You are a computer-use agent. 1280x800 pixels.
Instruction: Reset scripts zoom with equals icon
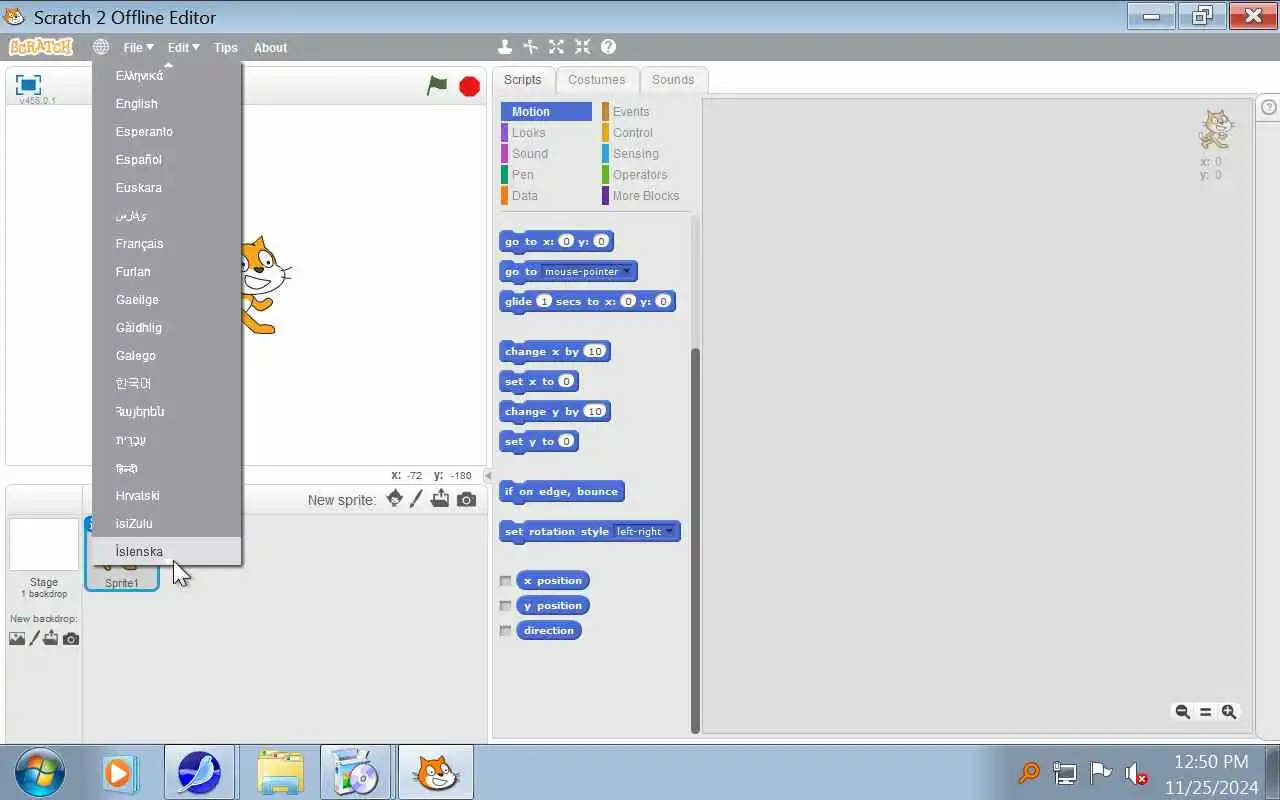point(1205,712)
